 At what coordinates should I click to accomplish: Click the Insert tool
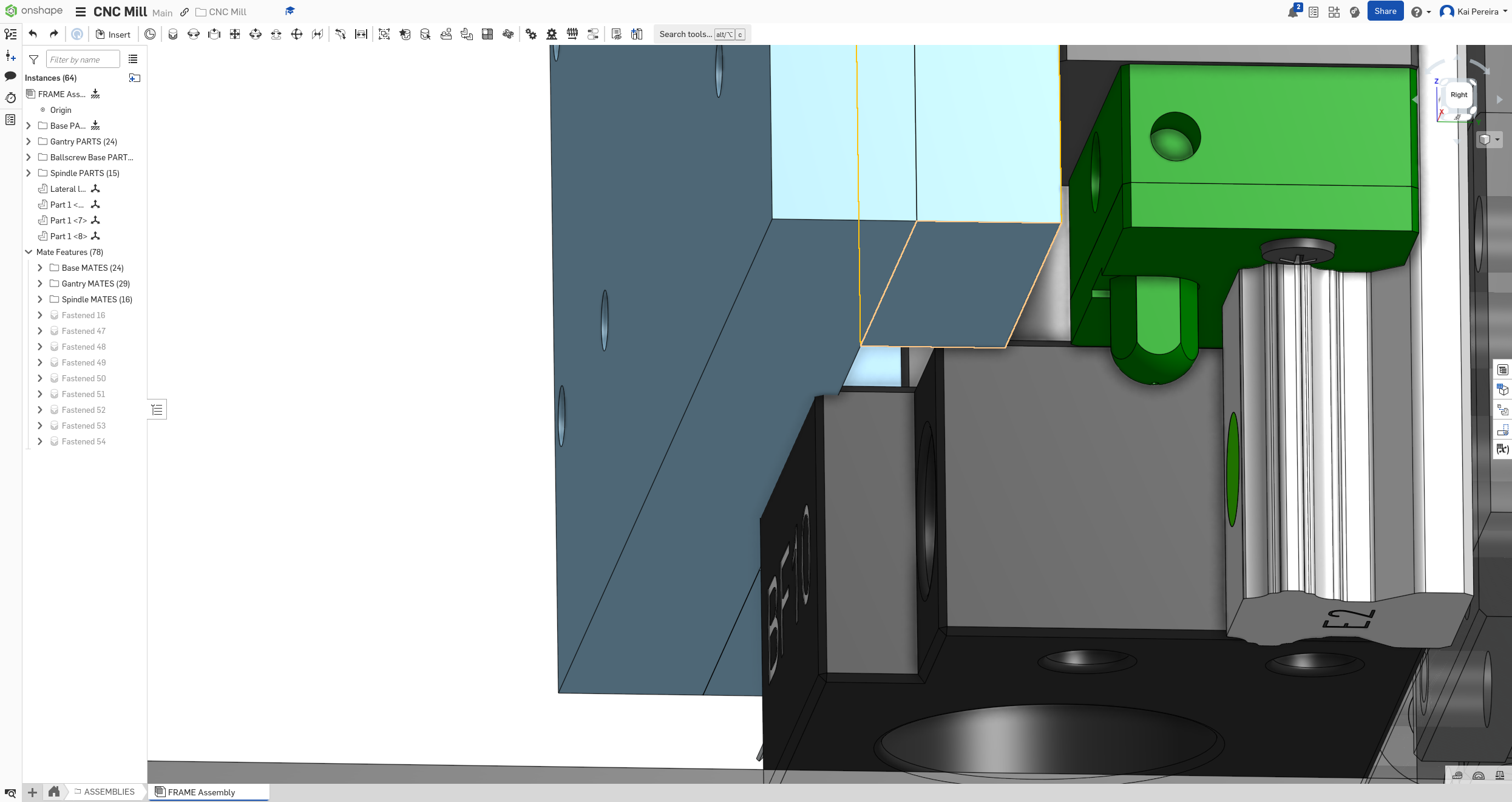[113, 34]
